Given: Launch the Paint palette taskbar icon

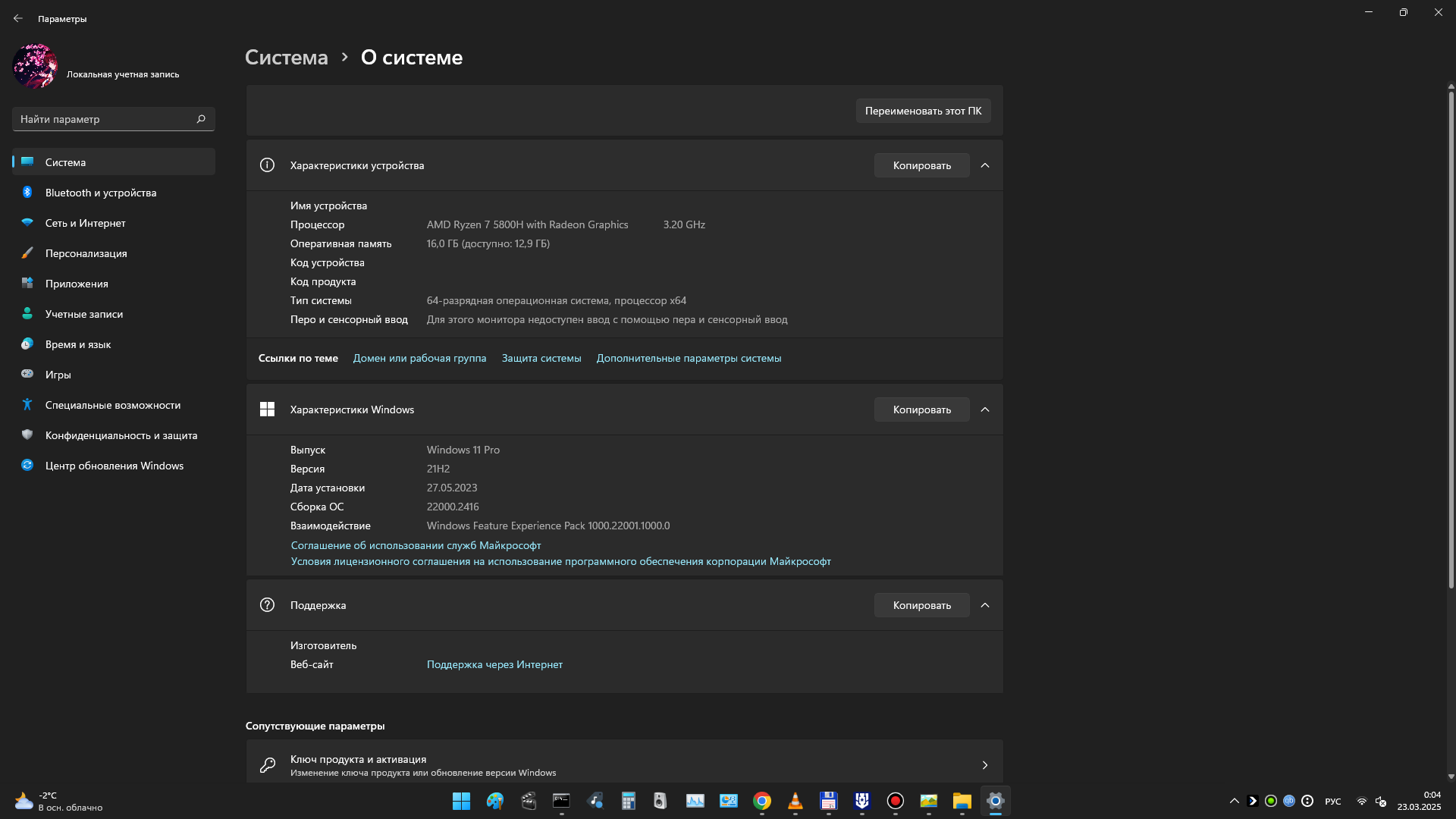Looking at the screenshot, I should coord(495,801).
